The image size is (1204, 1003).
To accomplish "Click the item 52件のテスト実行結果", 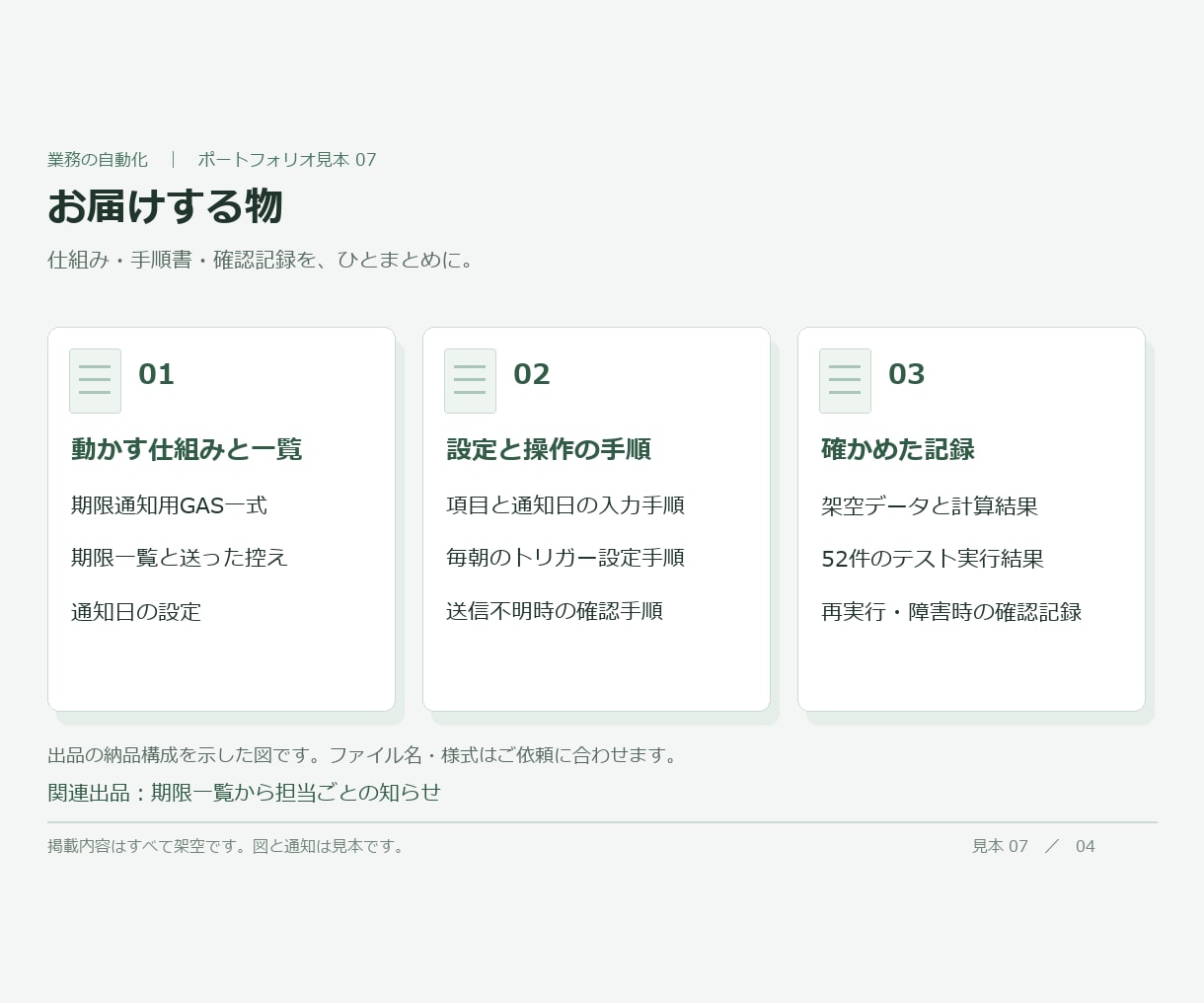I will coord(933,559).
